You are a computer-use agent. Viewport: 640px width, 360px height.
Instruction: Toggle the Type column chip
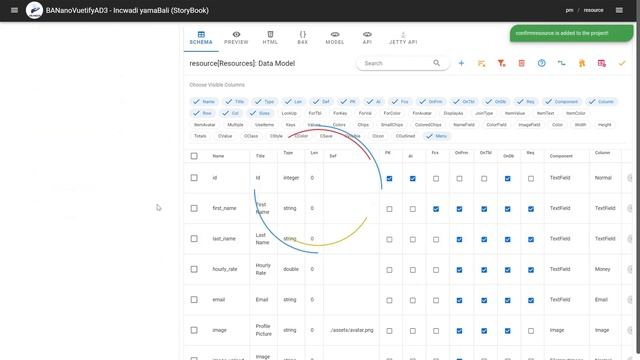click(x=264, y=102)
